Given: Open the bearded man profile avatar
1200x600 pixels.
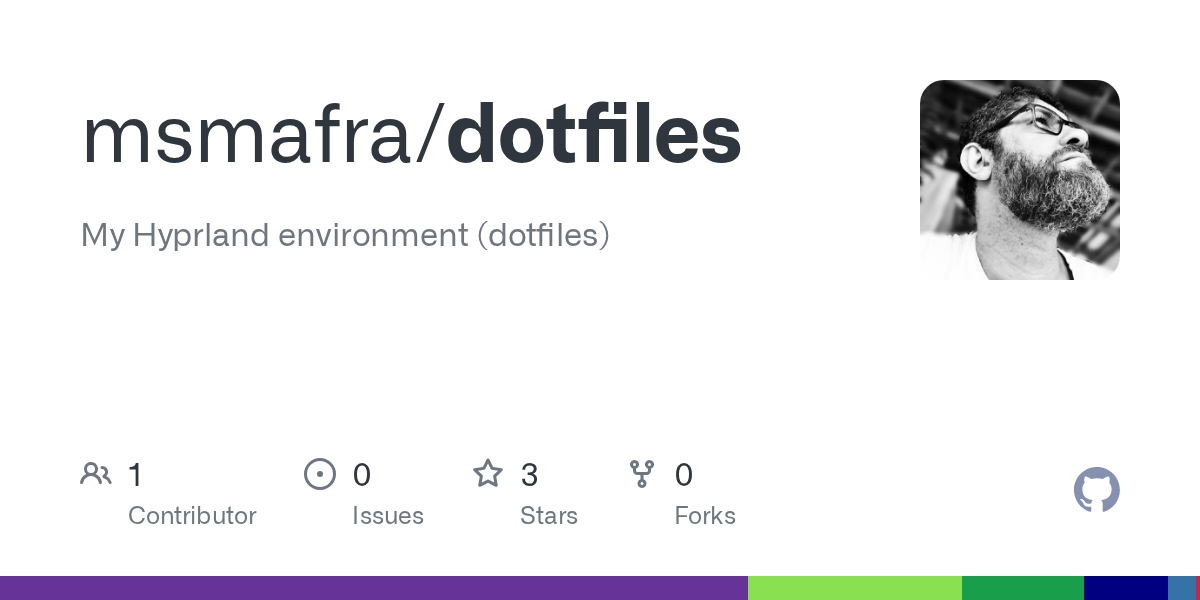Looking at the screenshot, I should tap(1019, 180).
